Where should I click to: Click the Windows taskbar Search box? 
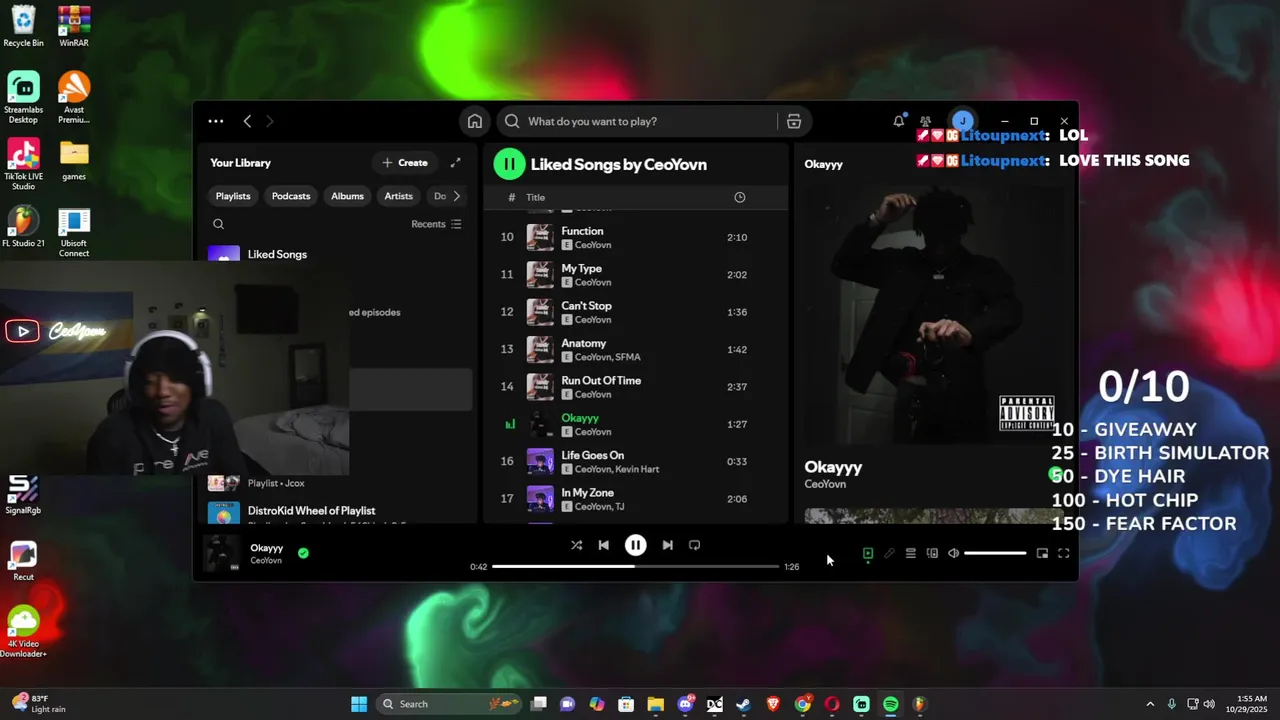point(449,704)
